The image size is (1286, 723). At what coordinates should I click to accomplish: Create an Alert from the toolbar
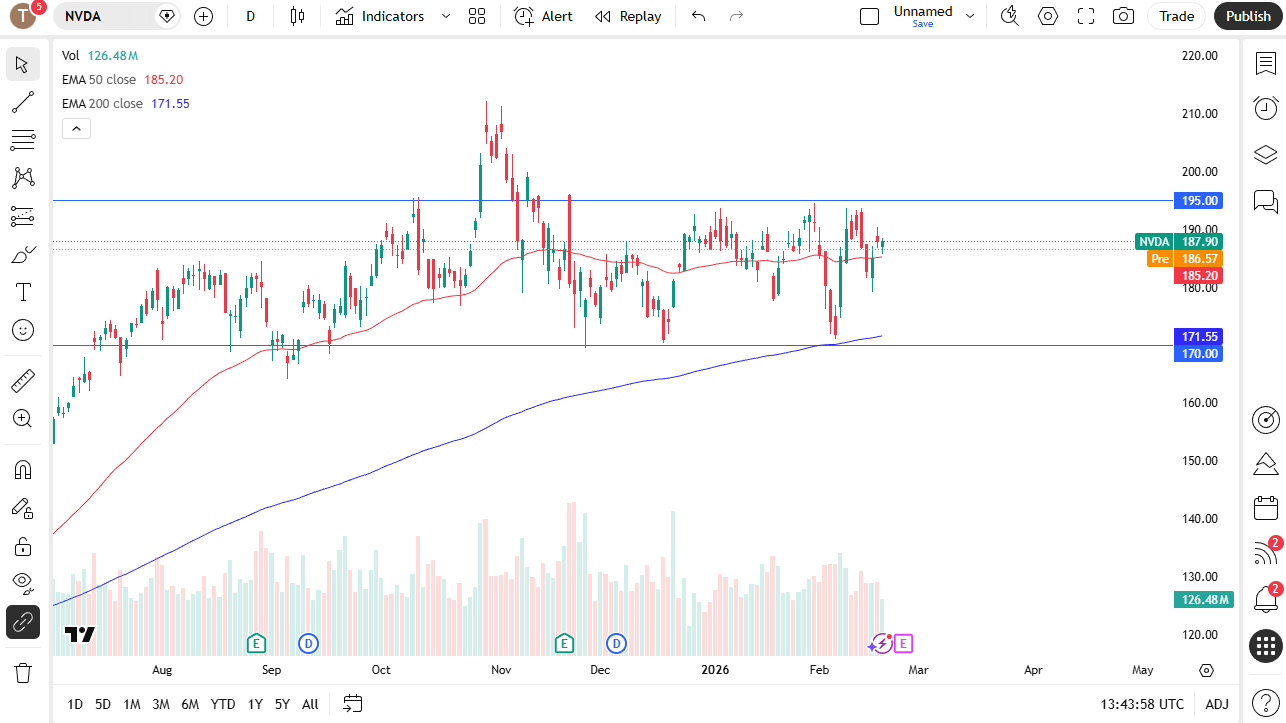(544, 16)
